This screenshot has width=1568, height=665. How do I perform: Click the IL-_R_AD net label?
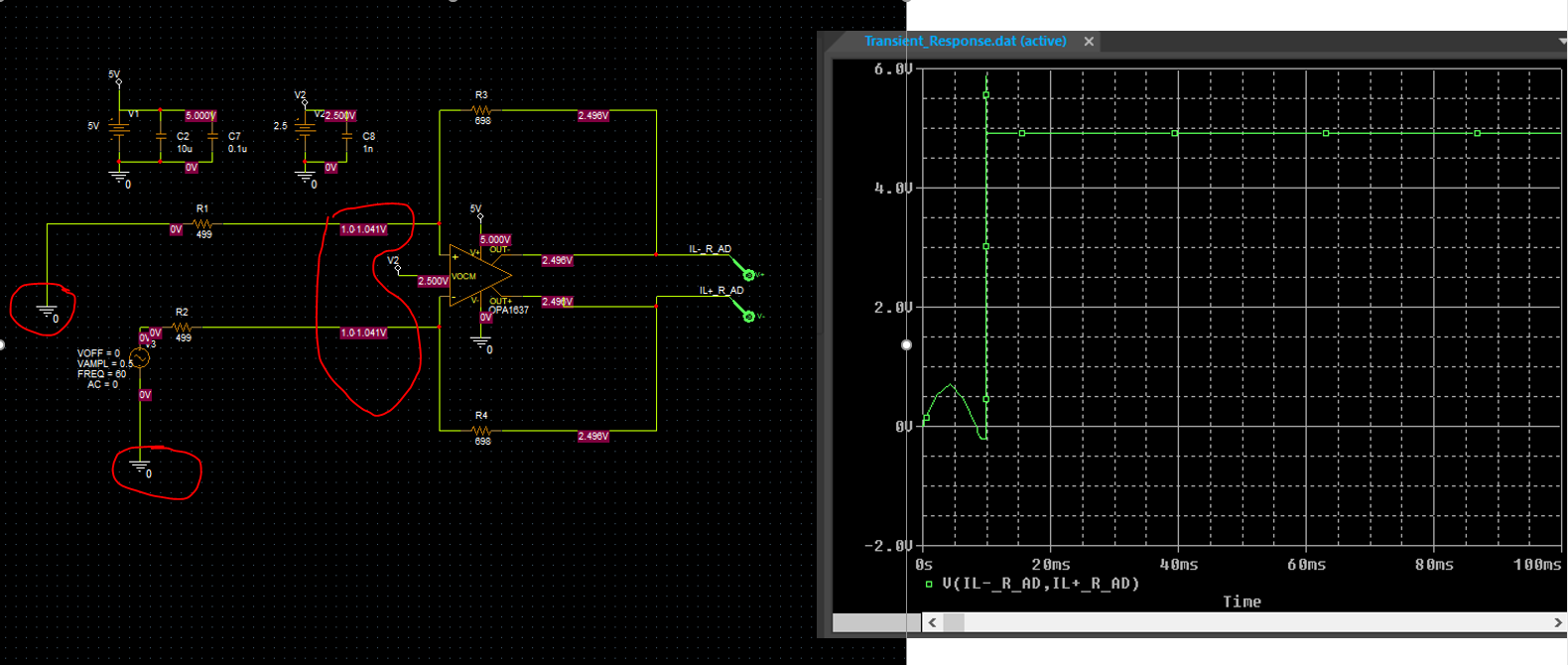pyautogui.click(x=710, y=249)
